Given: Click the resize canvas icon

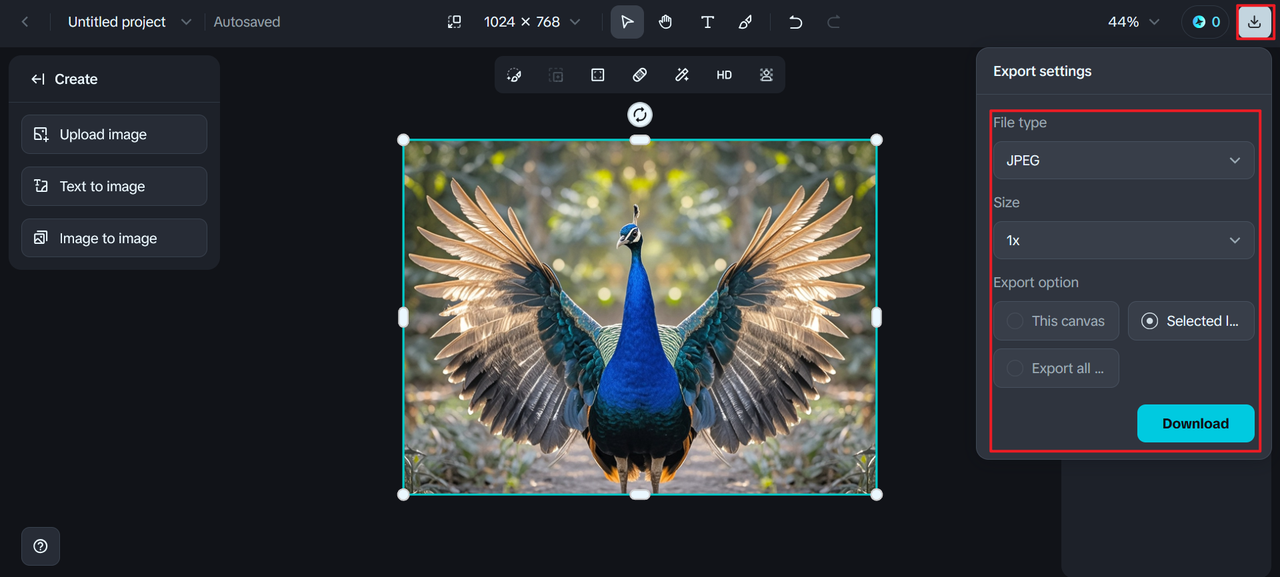Looking at the screenshot, I should point(454,22).
